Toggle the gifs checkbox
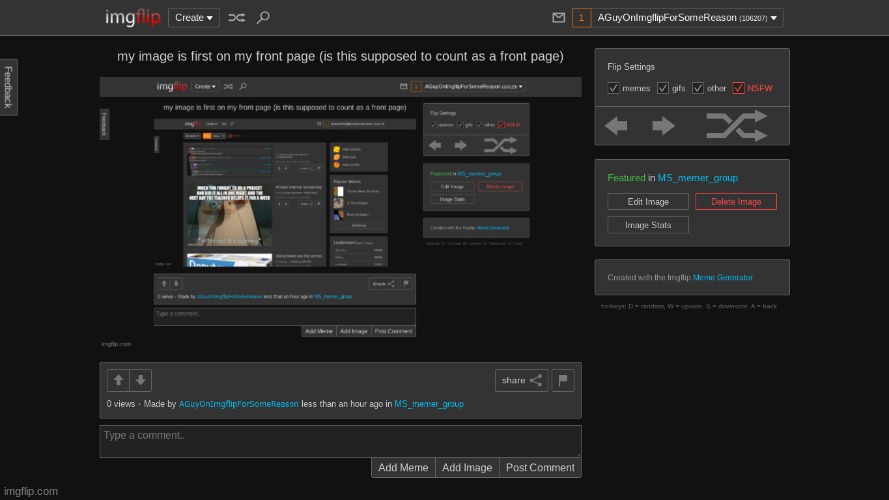This screenshot has width=889, height=500. pyautogui.click(x=662, y=88)
